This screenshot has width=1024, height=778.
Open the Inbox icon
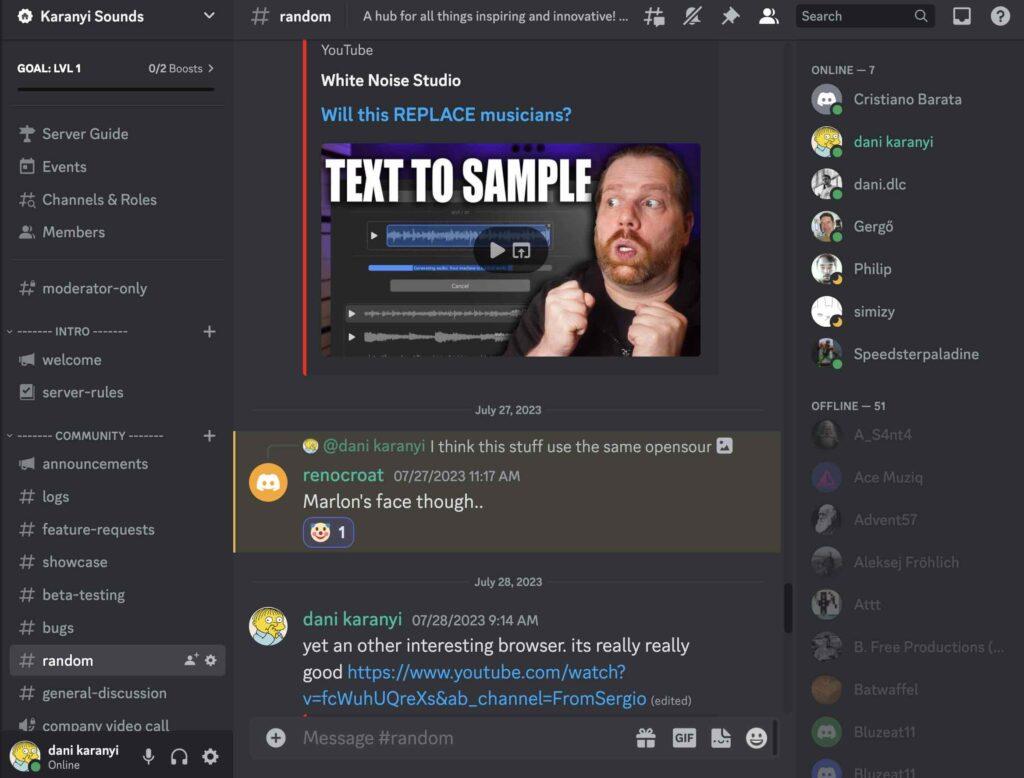pyautogui.click(x=962, y=16)
